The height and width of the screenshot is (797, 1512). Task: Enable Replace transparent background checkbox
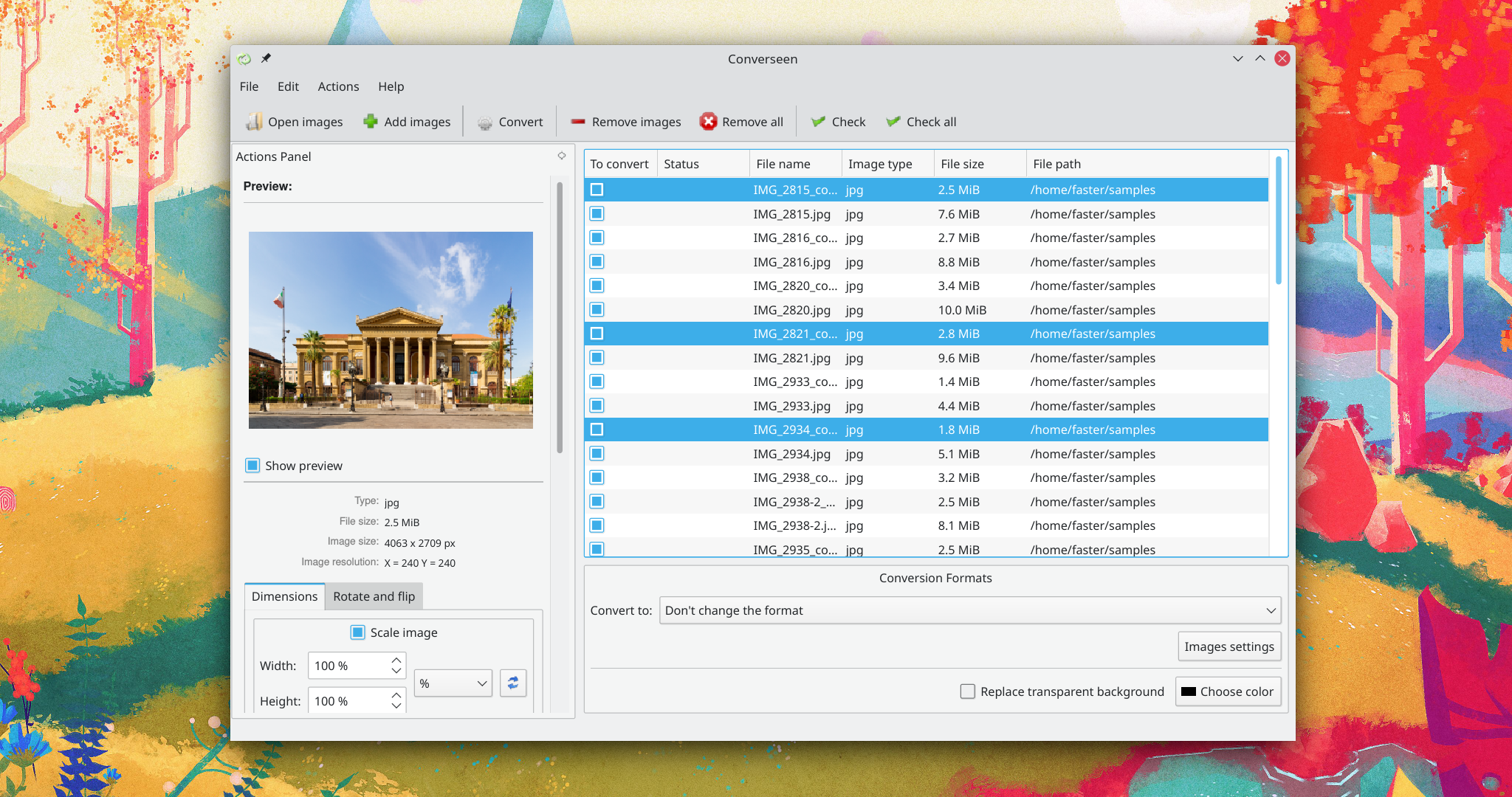pos(967,691)
